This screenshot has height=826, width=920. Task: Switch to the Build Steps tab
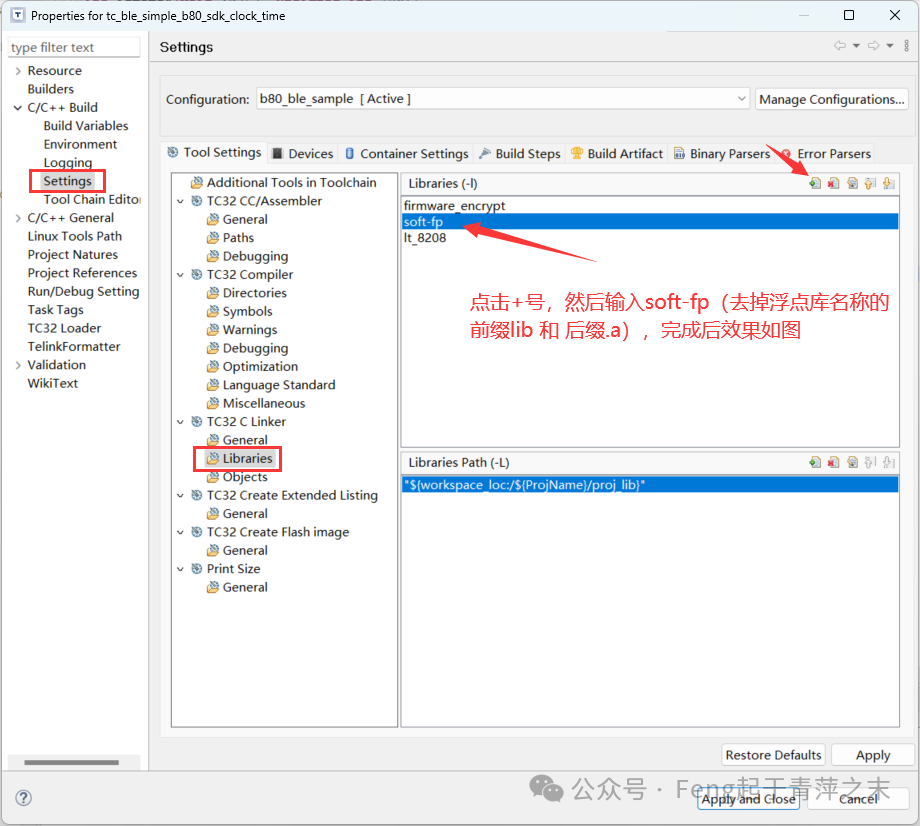pos(520,154)
